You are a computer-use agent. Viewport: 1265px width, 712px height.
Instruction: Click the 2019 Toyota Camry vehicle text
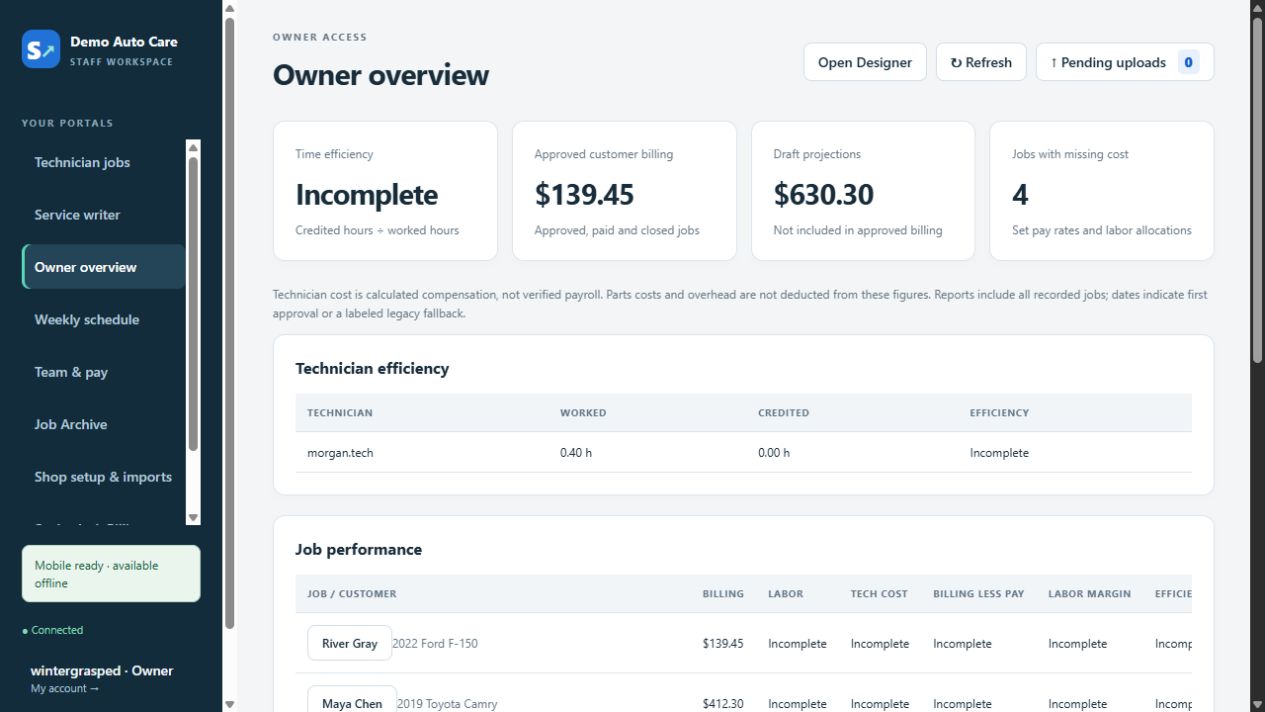pos(447,704)
